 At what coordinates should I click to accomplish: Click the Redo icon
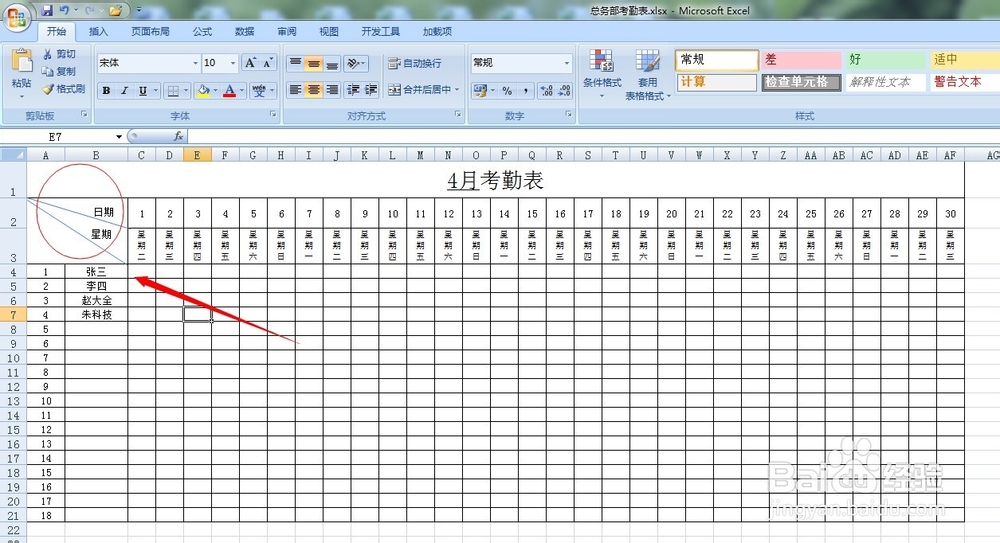click(90, 11)
